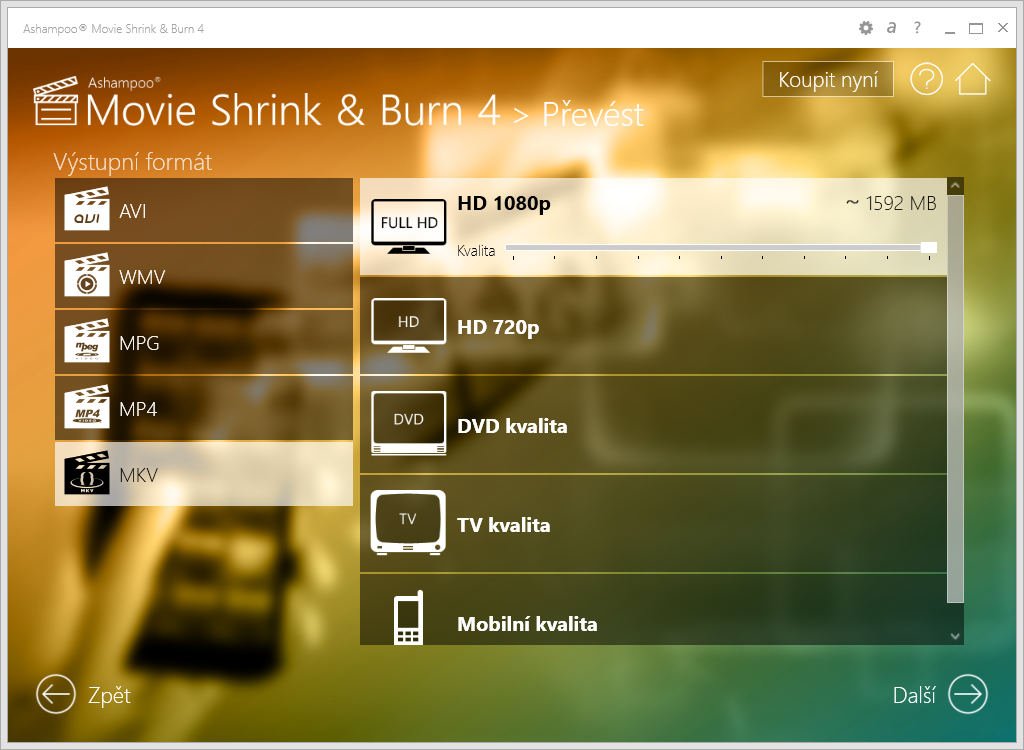
Task: Select the MKV format entry
Action: coord(204,474)
